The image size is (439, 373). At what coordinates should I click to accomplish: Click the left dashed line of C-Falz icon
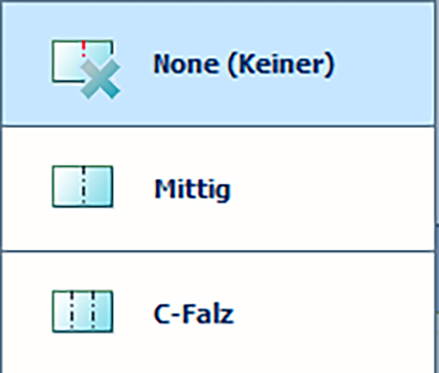click(72, 310)
